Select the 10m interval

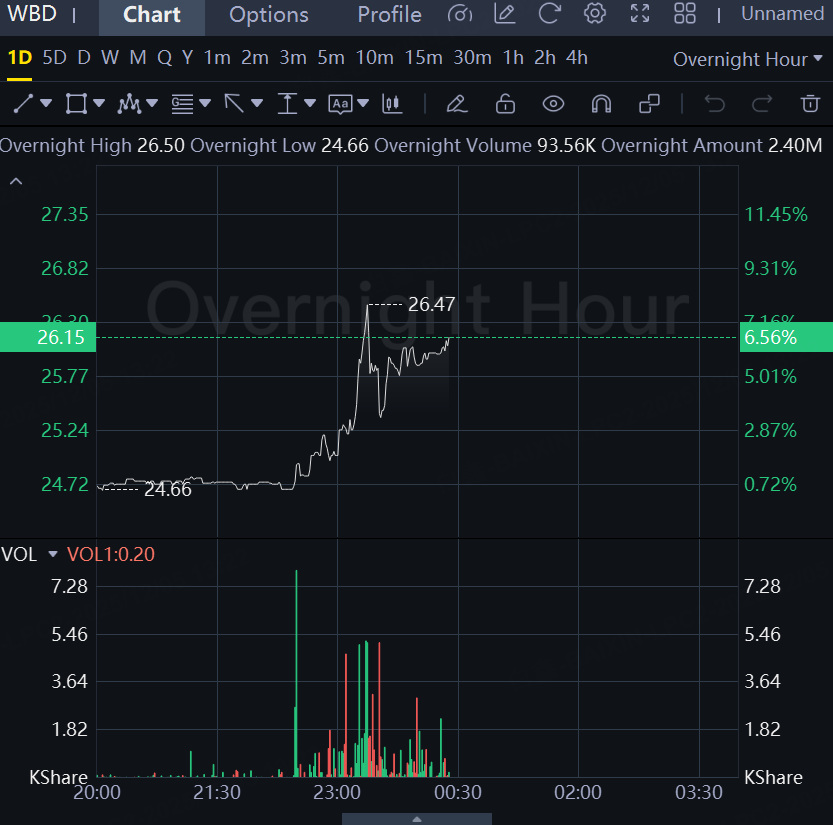tap(375, 57)
